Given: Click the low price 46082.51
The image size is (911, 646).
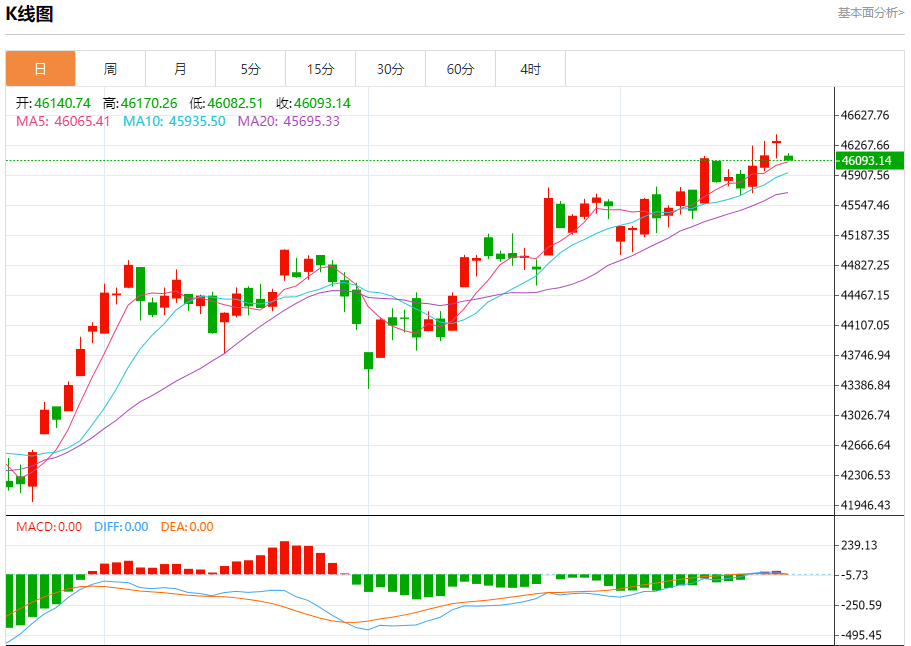Looking at the screenshot, I should [235, 103].
